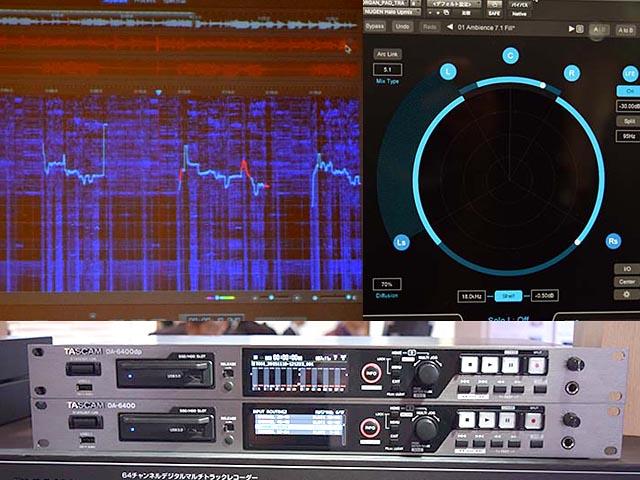Toggle the Arc Link button
Screen dimensions: 640x480
point(387,54)
